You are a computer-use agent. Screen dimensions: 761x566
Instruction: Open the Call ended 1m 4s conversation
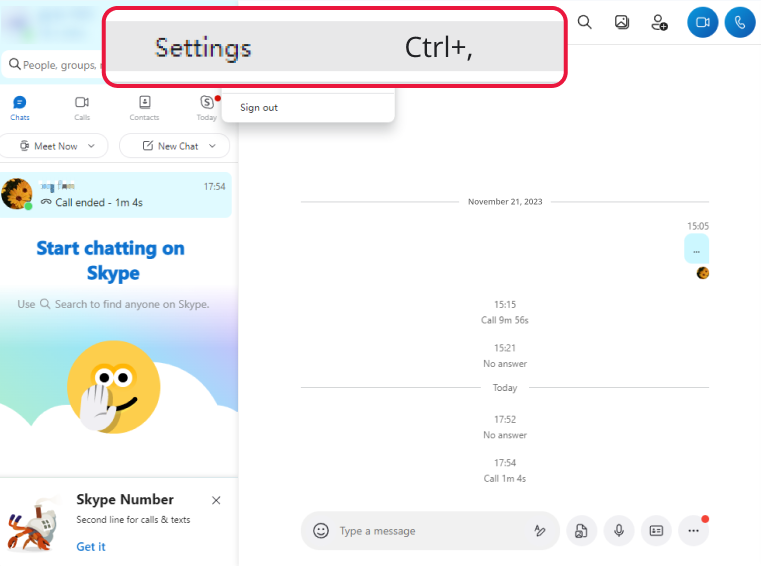click(x=116, y=195)
